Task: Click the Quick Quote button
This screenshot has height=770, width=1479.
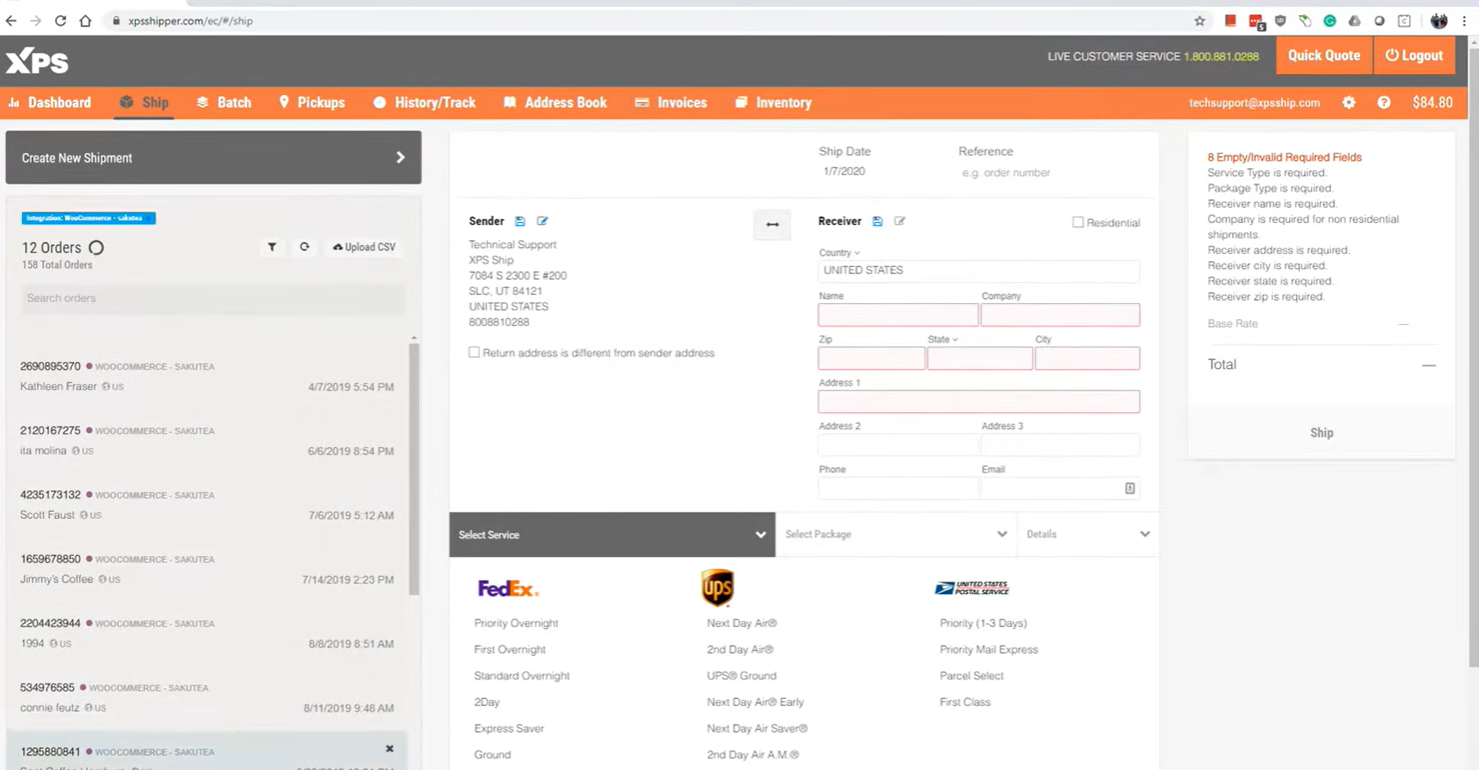Action: tap(1323, 56)
